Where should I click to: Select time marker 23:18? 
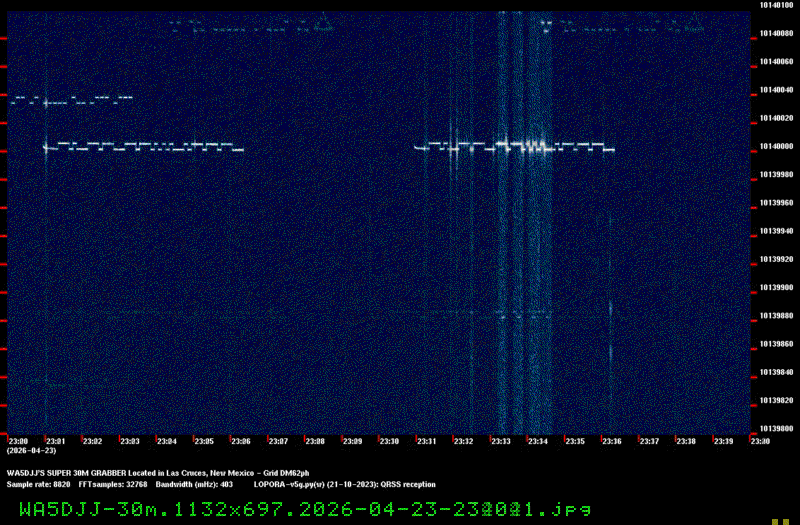click(686, 441)
